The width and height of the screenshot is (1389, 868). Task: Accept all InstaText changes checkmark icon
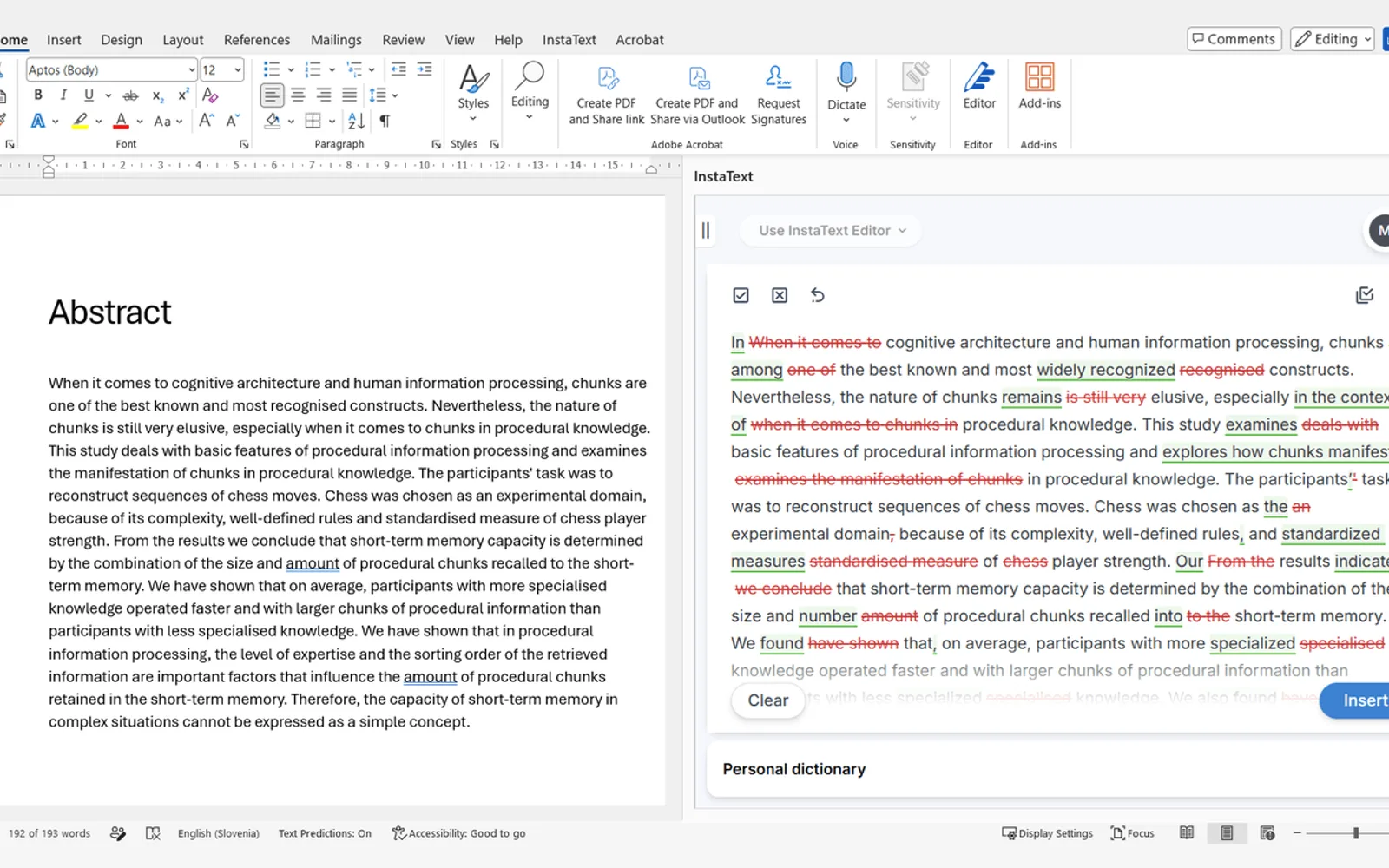pyautogui.click(x=741, y=295)
